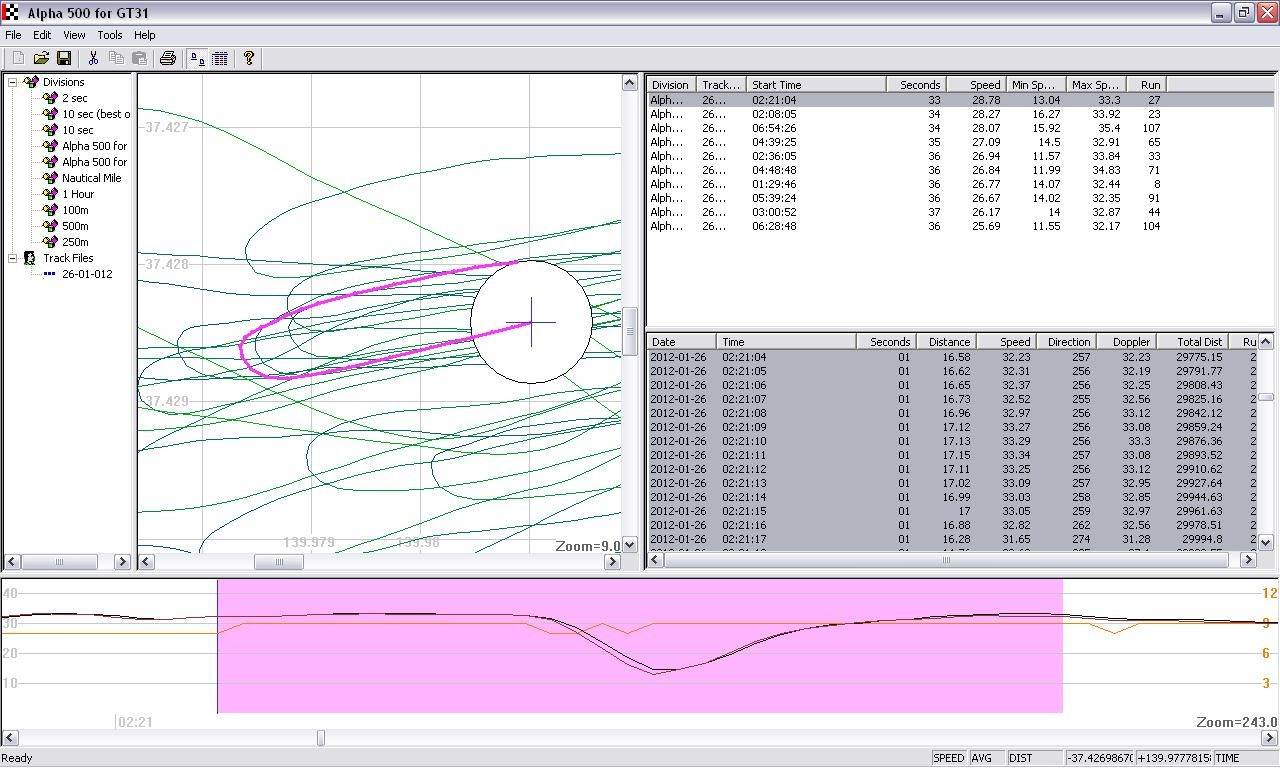Click the Print toolbar icon
1280x768 pixels.
[x=168, y=59]
